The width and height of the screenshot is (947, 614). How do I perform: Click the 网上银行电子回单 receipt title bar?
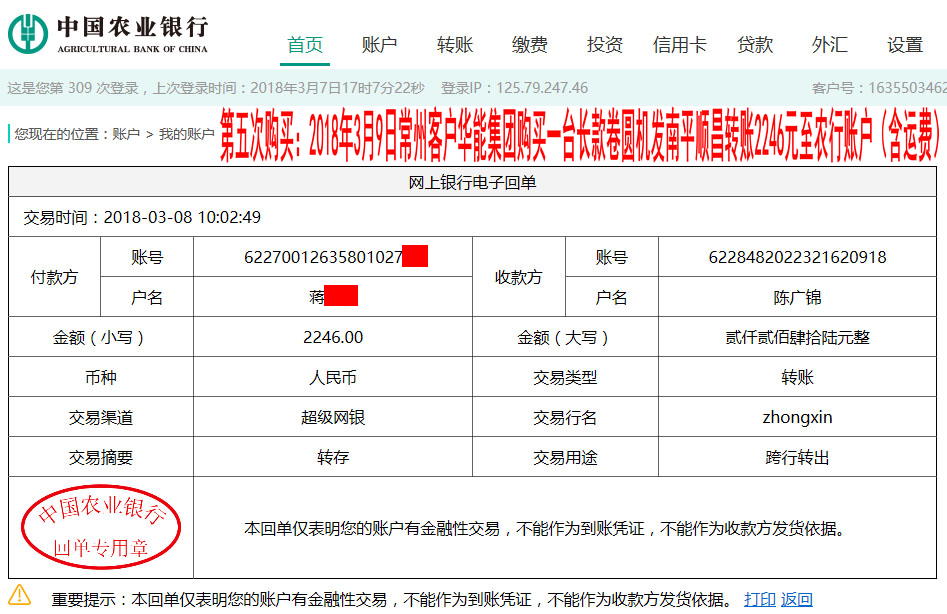click(x=473, y=182)
